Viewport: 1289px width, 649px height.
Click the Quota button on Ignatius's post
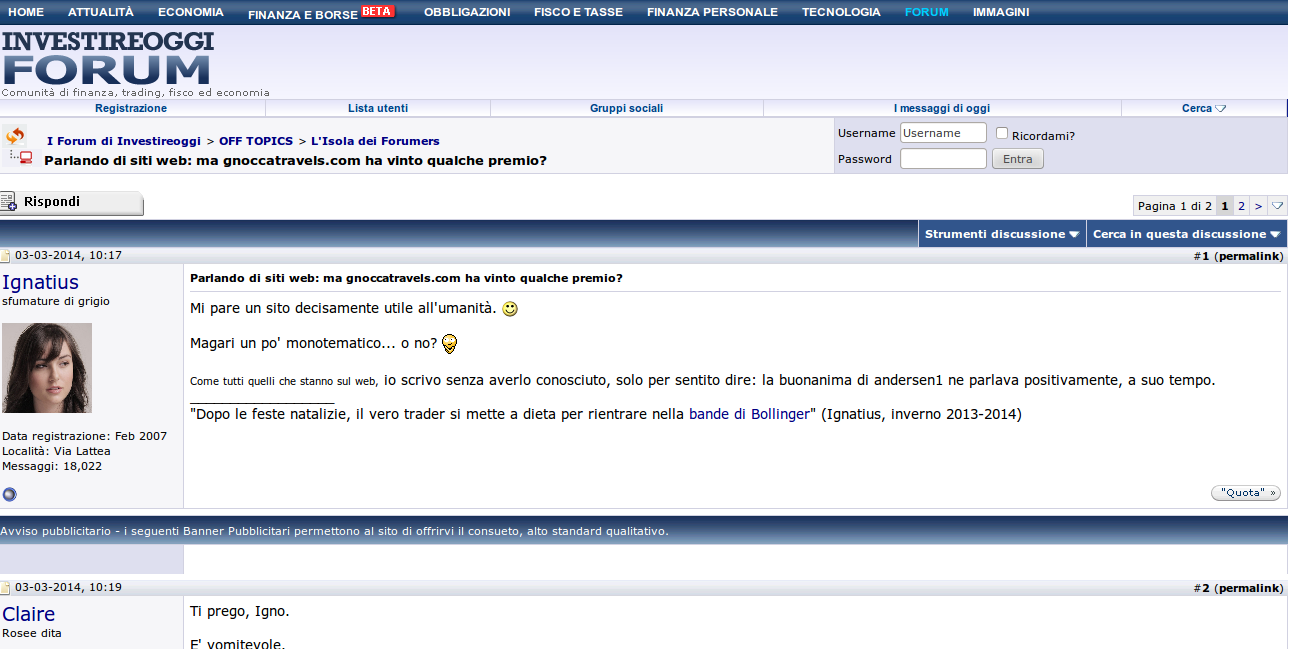coord(1245,493)
